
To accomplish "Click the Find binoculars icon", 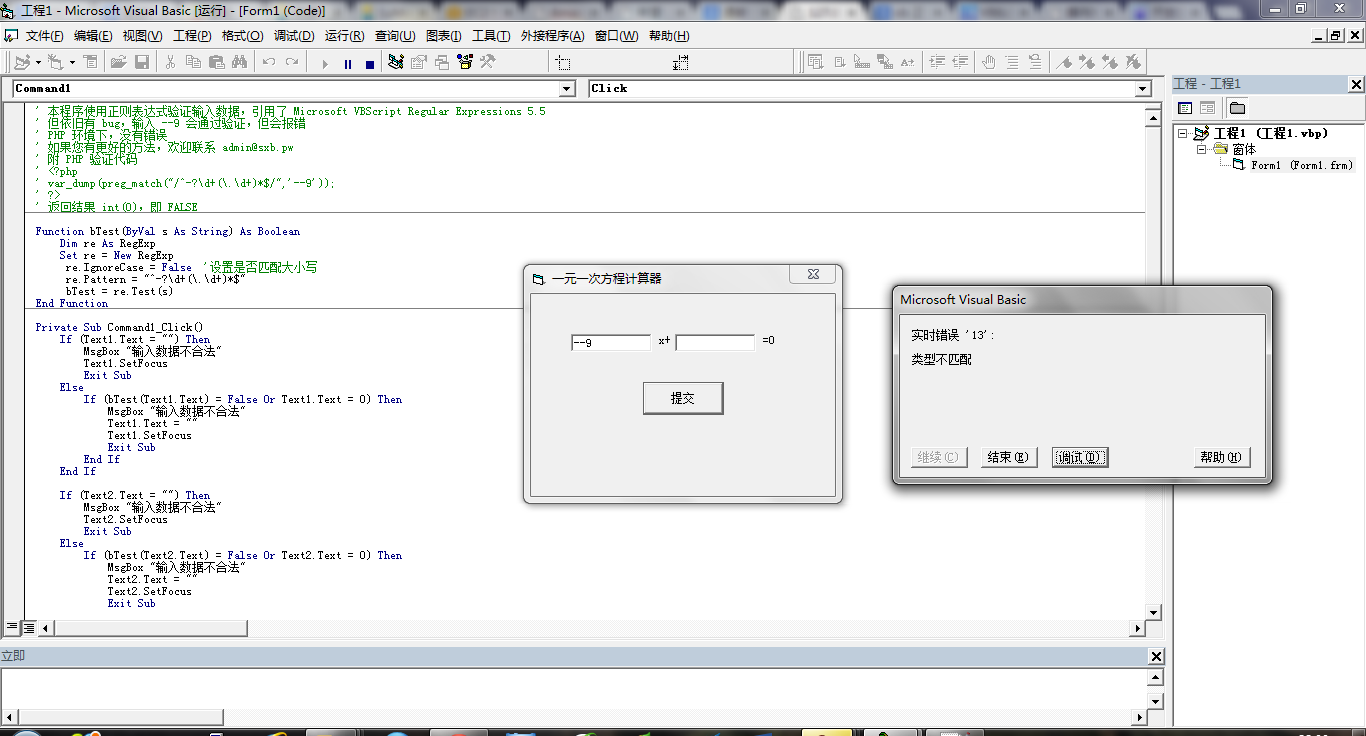I will click(x=239, y=62).
